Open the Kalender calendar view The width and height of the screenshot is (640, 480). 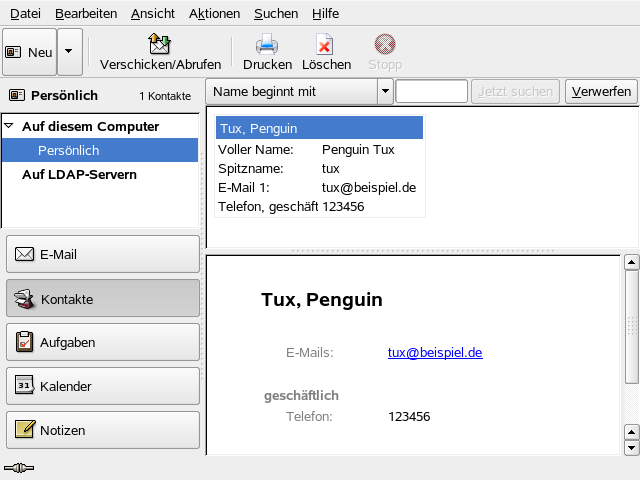tap(103, 386)
